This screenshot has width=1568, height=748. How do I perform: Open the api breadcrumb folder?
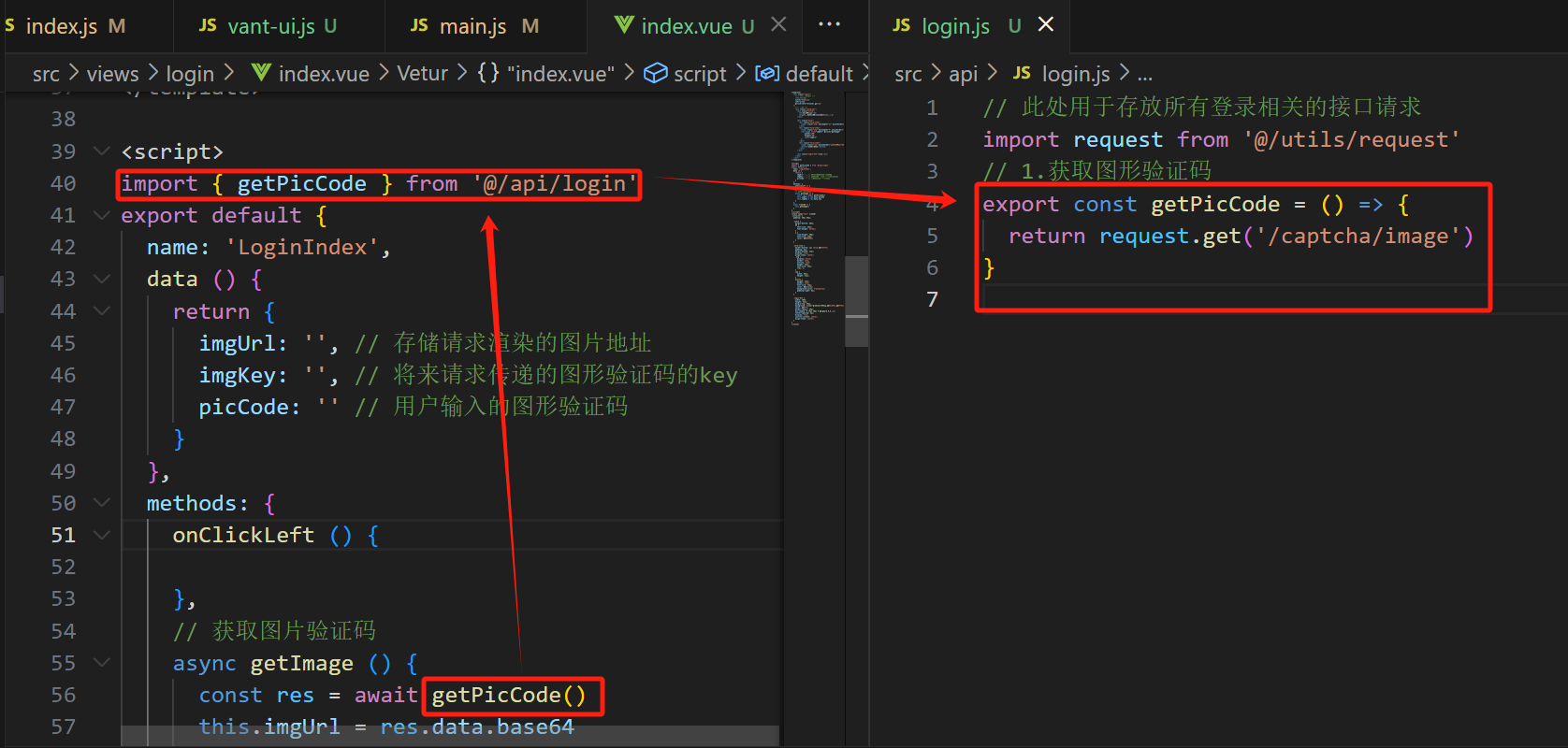pyautogui.click(x=964, y=74)
